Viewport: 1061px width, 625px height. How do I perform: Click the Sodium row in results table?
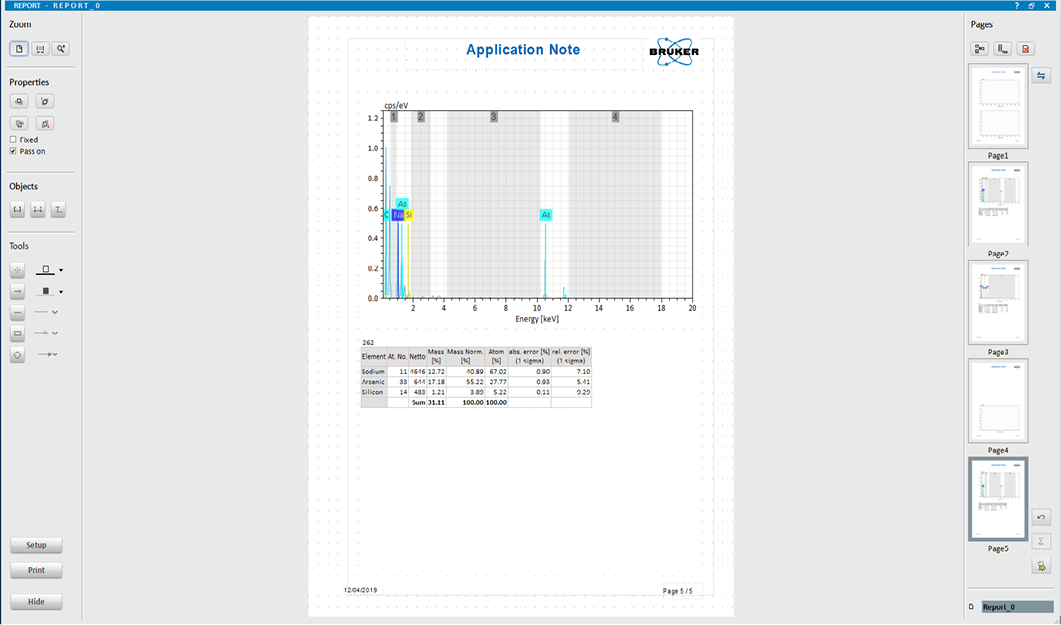click(x=476, y=371)
